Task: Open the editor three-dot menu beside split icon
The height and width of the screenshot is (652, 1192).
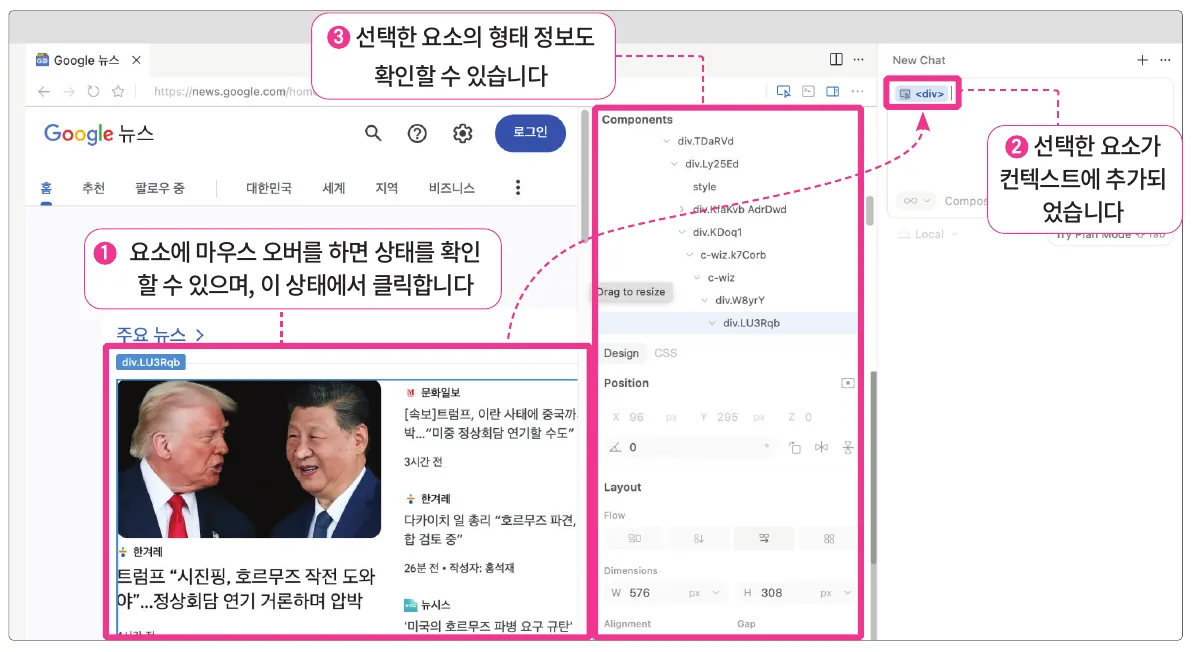Action: [859, 59]
